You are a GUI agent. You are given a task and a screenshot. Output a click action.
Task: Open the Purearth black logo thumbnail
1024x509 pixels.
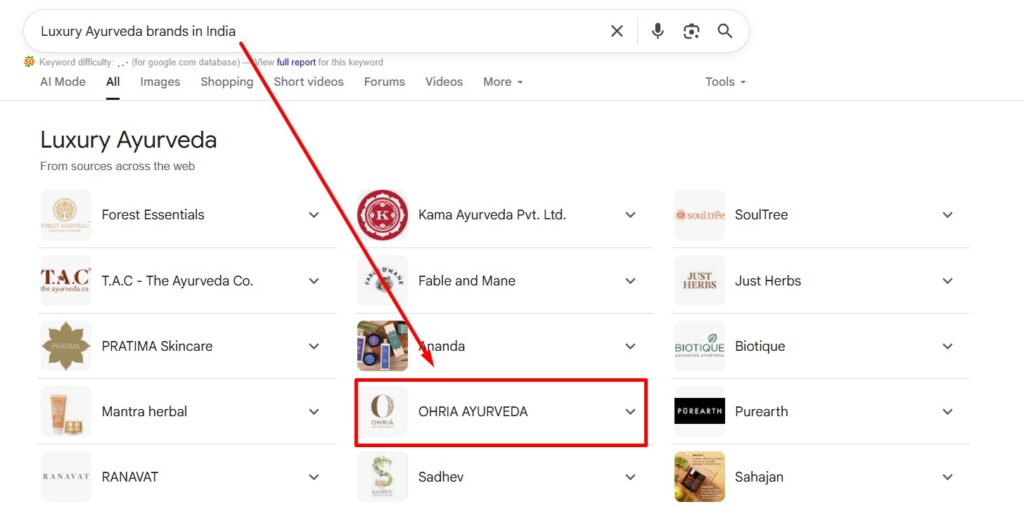pos(699,411)
